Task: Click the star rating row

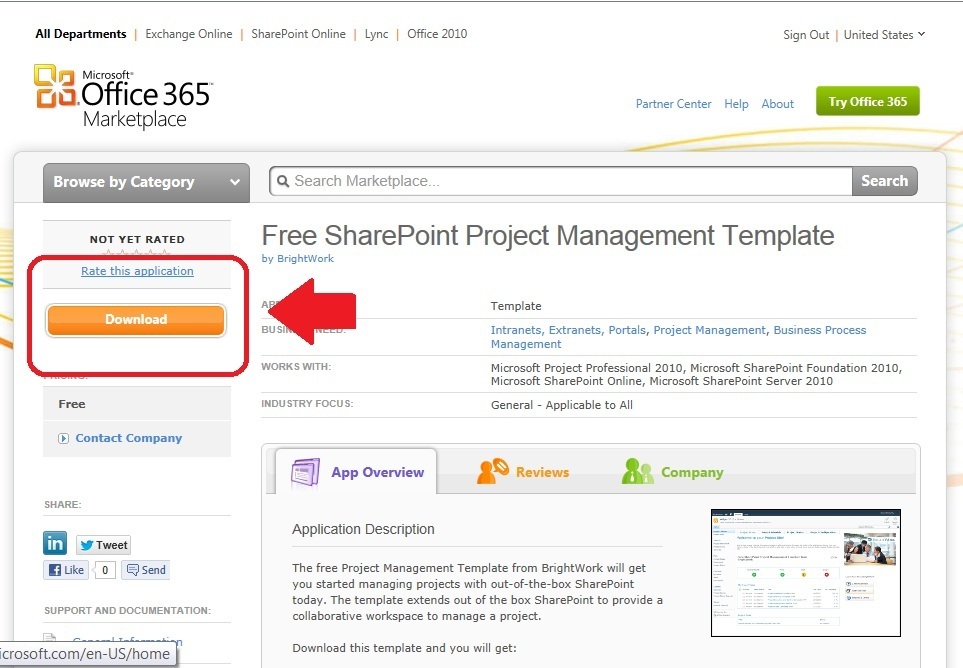Action: pyautogui.click(x=137, y=254)
